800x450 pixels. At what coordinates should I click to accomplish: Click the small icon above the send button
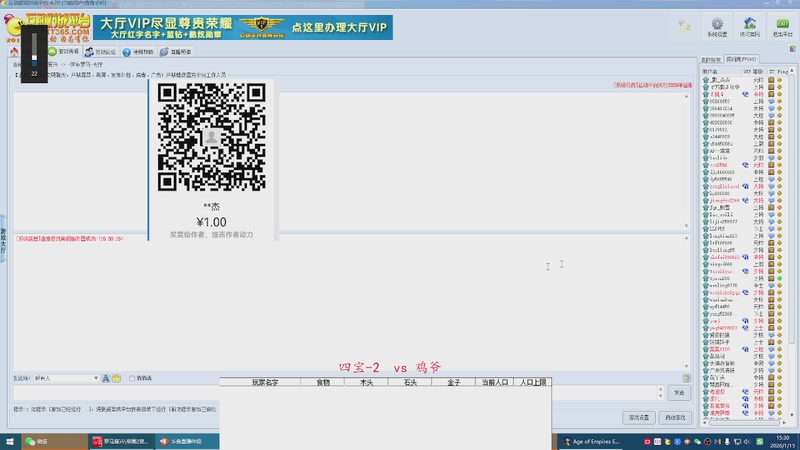(686, 378)
